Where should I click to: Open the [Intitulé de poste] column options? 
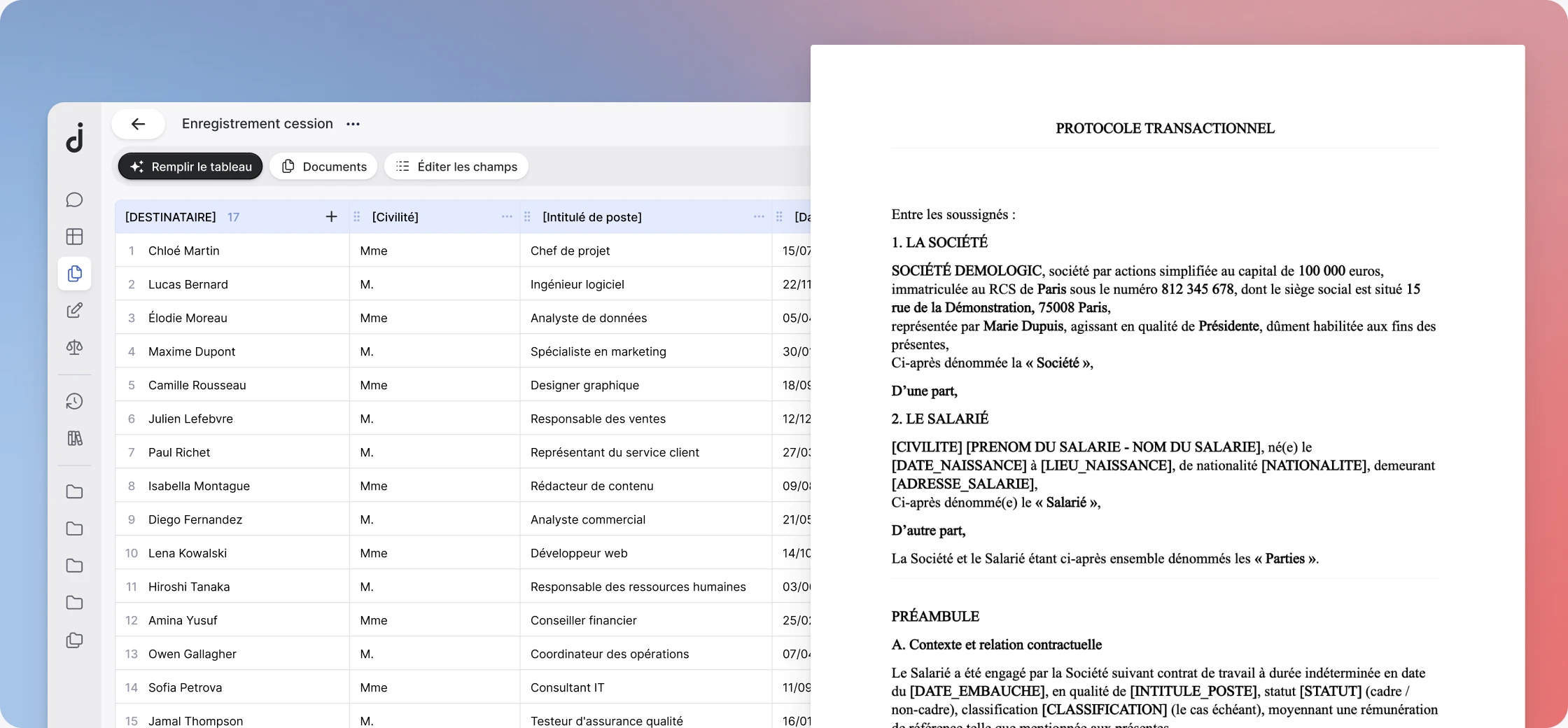pyautogui.click(x=759, y=217)
